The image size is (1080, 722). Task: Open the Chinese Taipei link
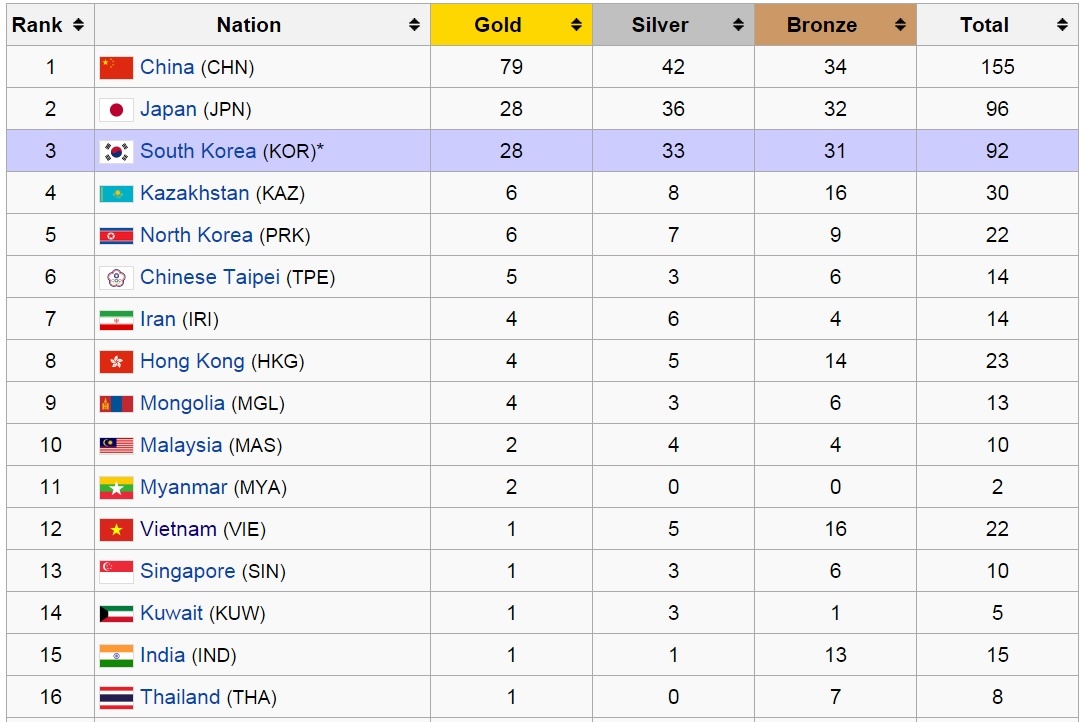tap(210, 277)
